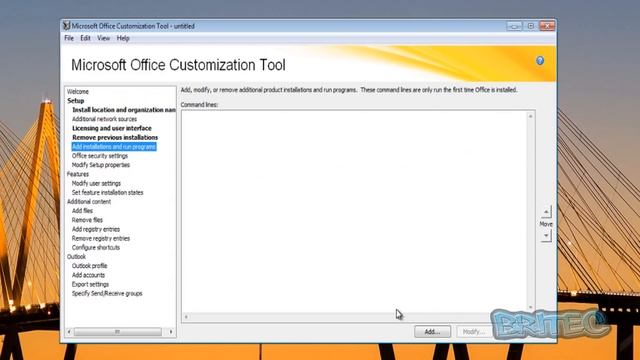Go to Install location and organization name

tap(124, 110)
